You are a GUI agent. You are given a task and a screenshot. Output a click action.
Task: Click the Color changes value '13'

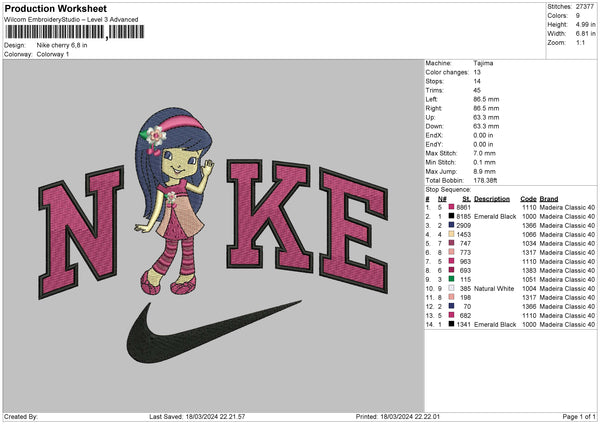click(477, 72)
